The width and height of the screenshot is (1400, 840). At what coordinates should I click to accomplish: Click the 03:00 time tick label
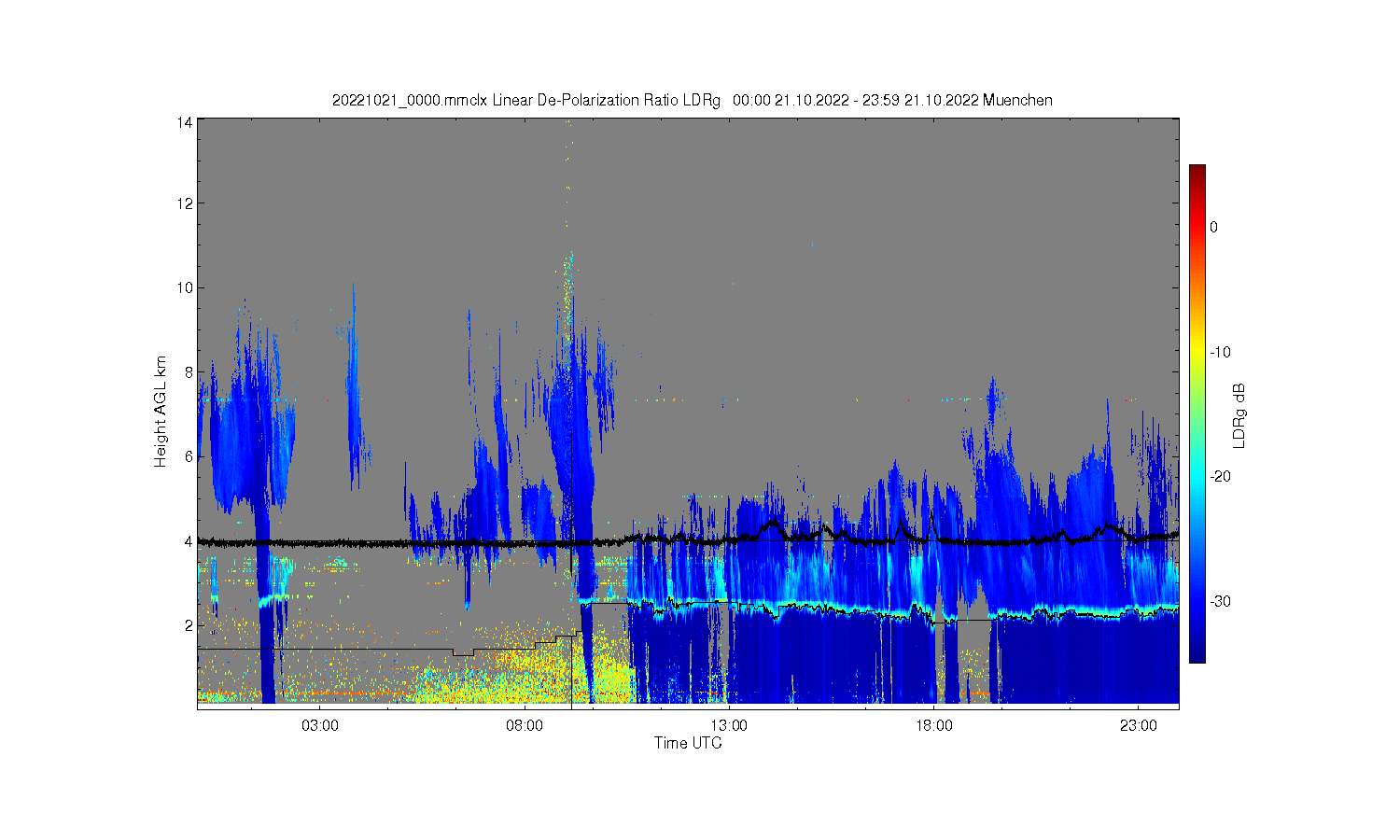click(320, 726)
